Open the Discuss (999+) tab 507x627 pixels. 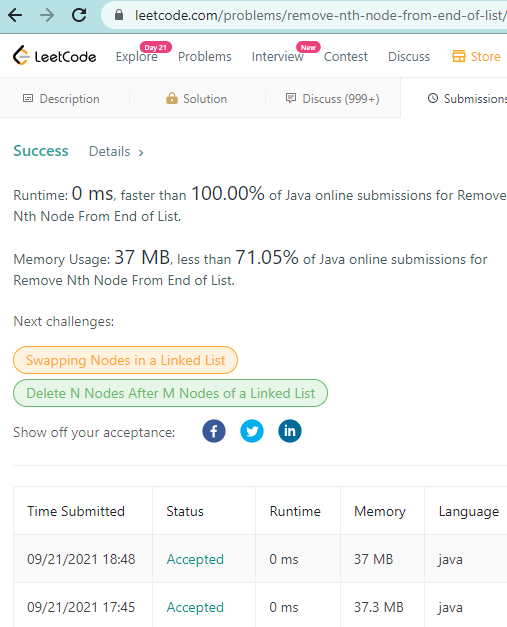pyautogui.click(x=333, y=98)
